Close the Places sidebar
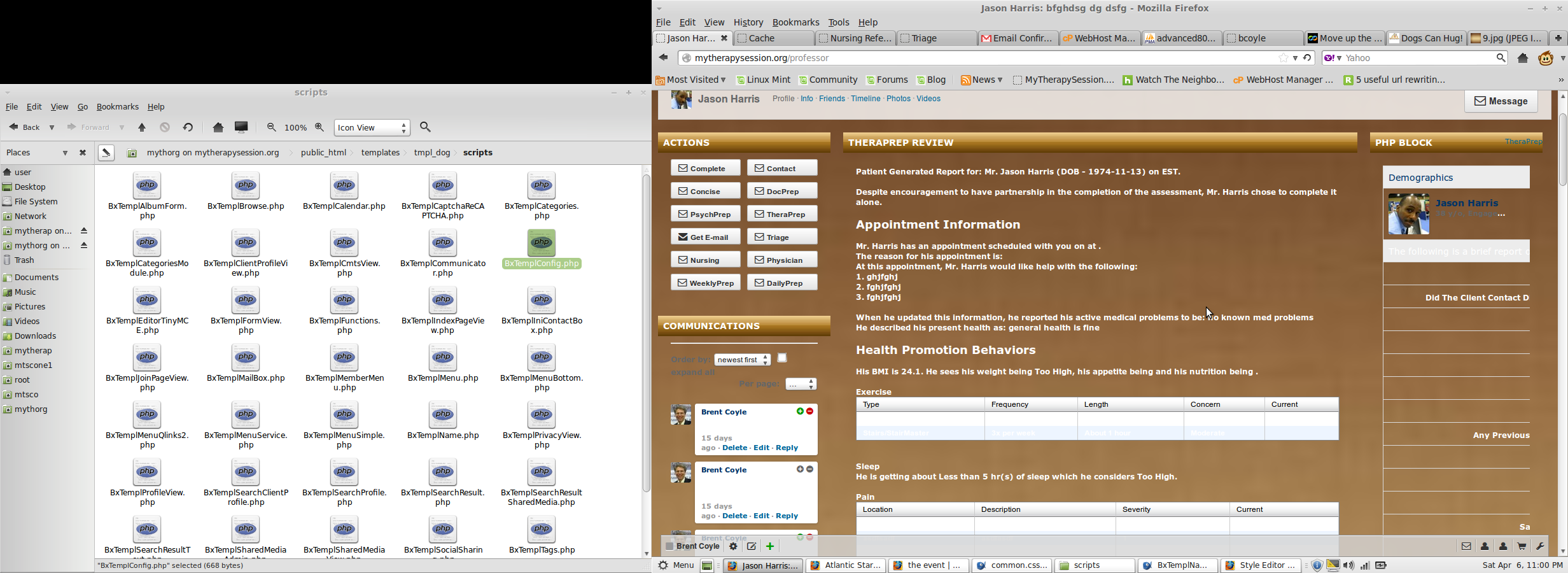This screenshot has width=1568, height=573. [x=83, y=153]
